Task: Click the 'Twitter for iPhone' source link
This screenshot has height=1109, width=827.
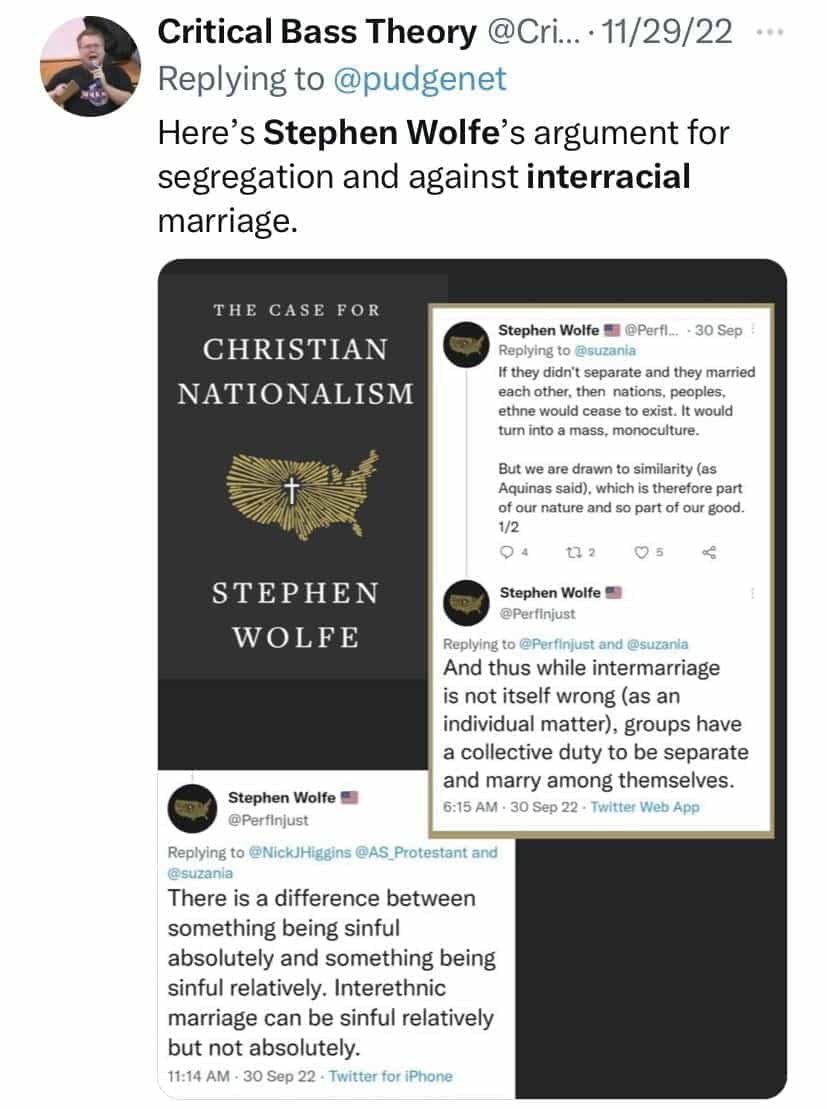Action: click(390, 1076)
